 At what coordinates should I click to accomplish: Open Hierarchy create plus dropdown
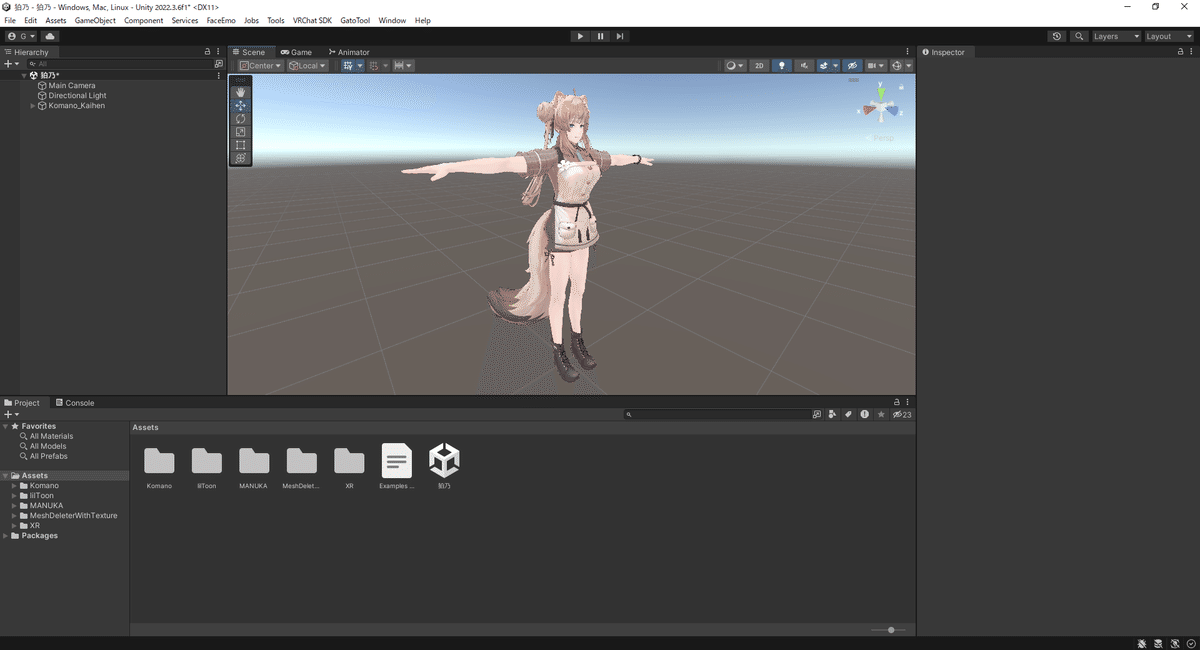click(11, 63)
